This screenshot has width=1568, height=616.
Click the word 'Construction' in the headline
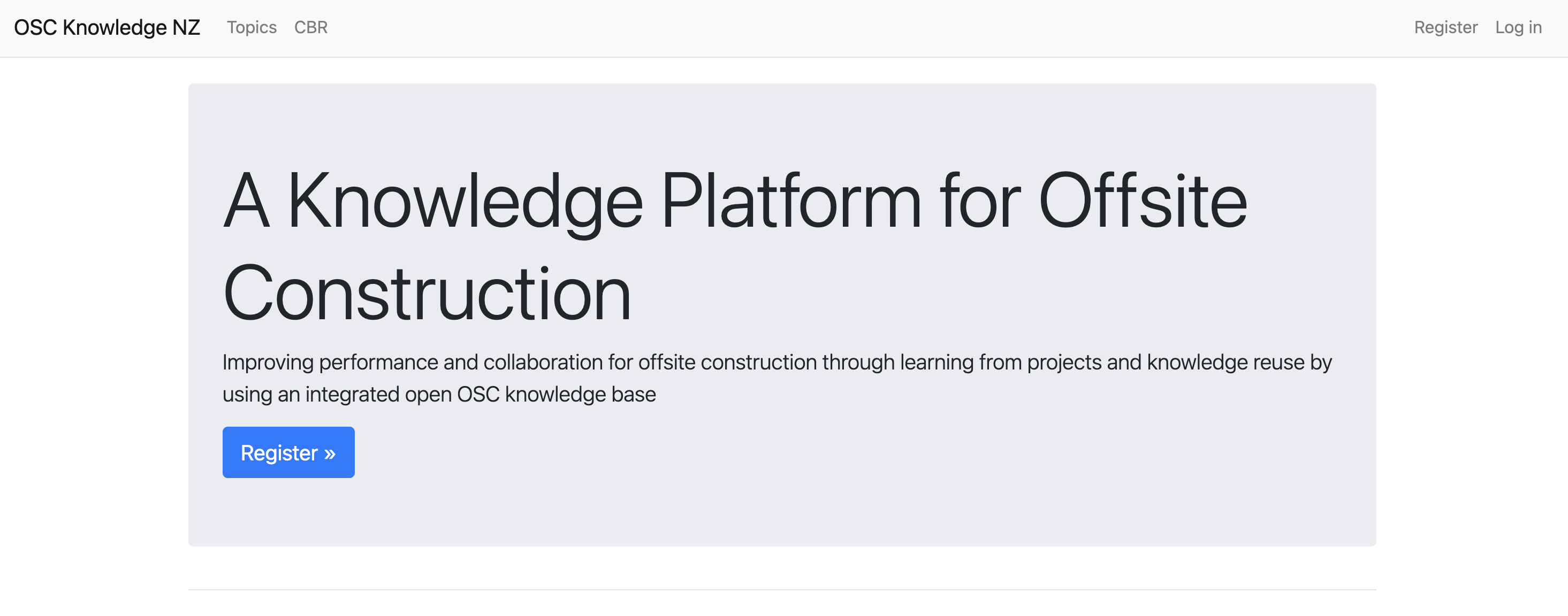(427, 294)
